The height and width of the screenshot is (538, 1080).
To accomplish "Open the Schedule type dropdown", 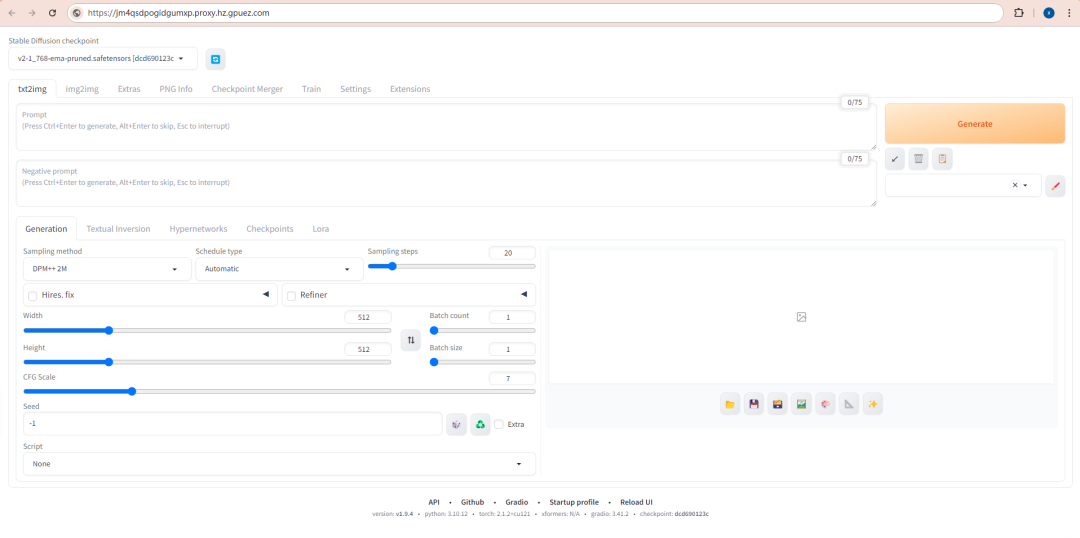I will [280, 269].
